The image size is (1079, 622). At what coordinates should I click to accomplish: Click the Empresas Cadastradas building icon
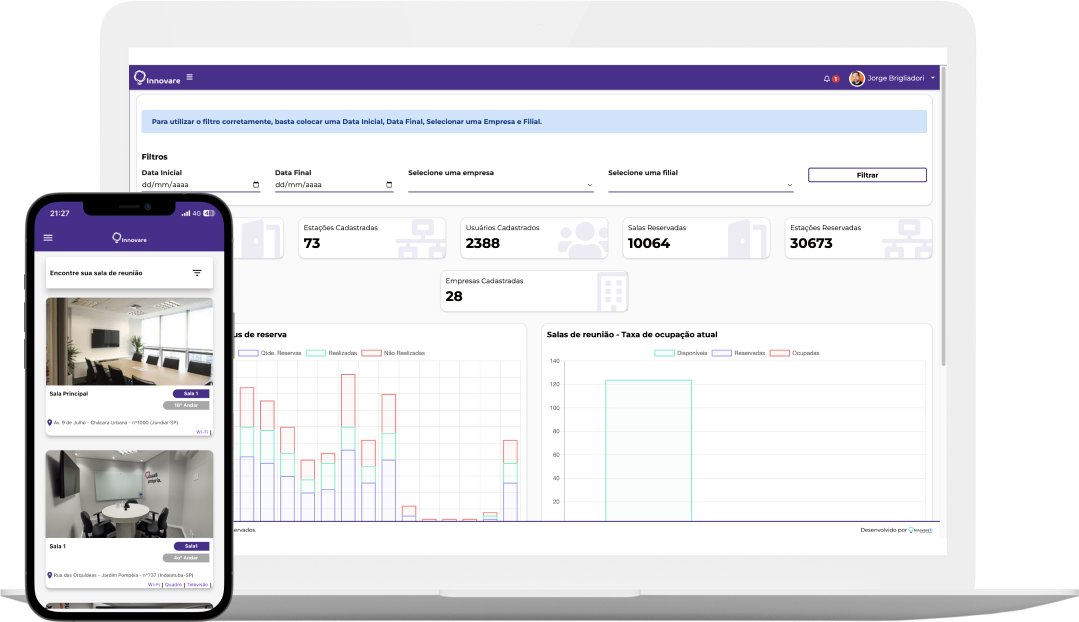click(x=612, y=292)
